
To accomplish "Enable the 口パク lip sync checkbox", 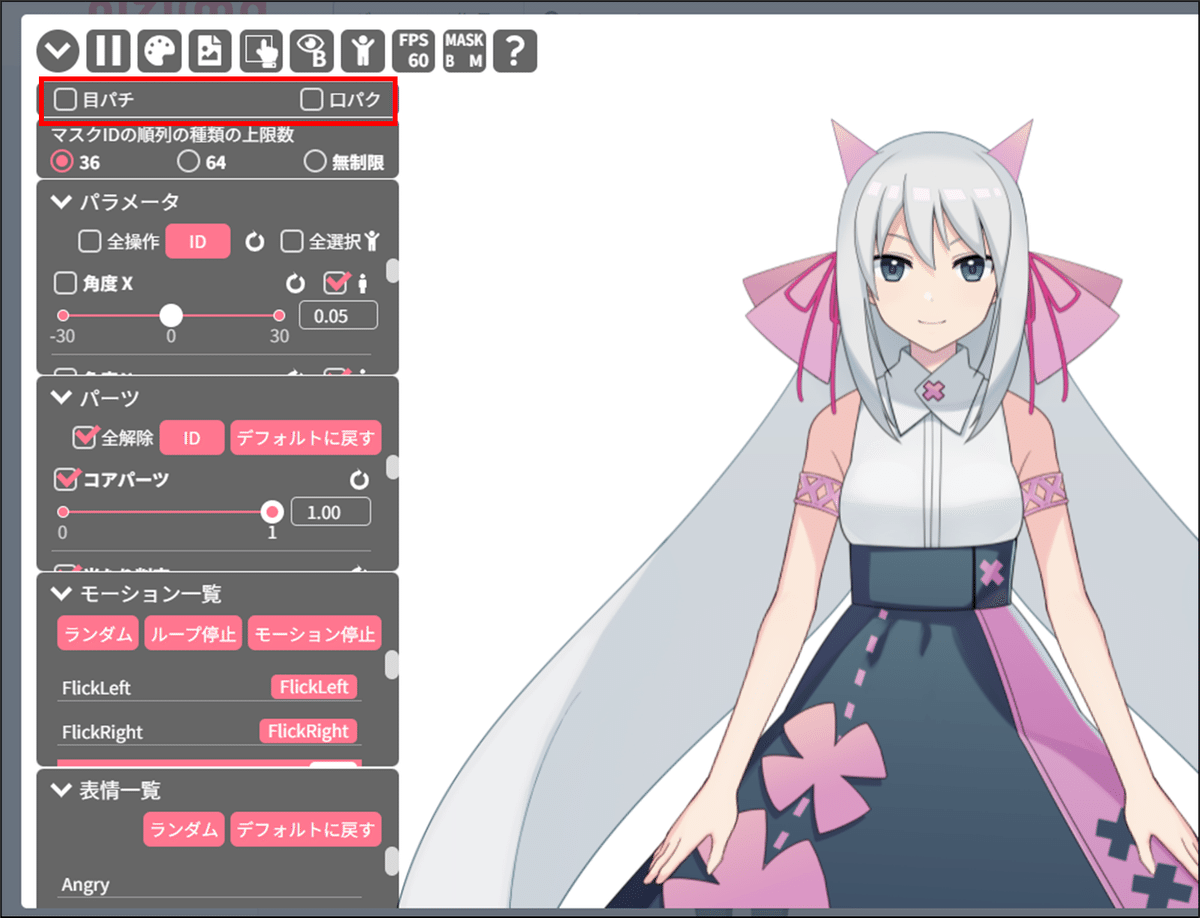I will coord(309,99).
